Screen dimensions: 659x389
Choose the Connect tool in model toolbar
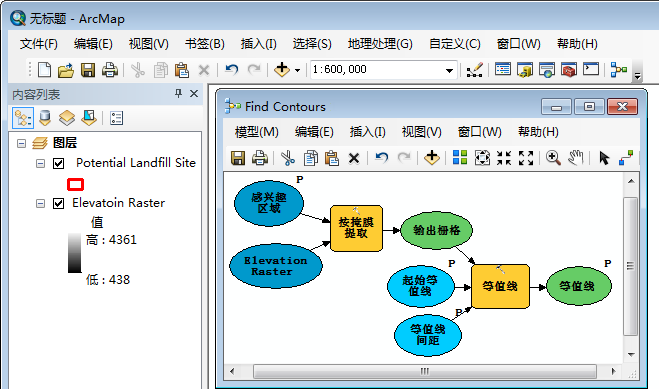626,158
